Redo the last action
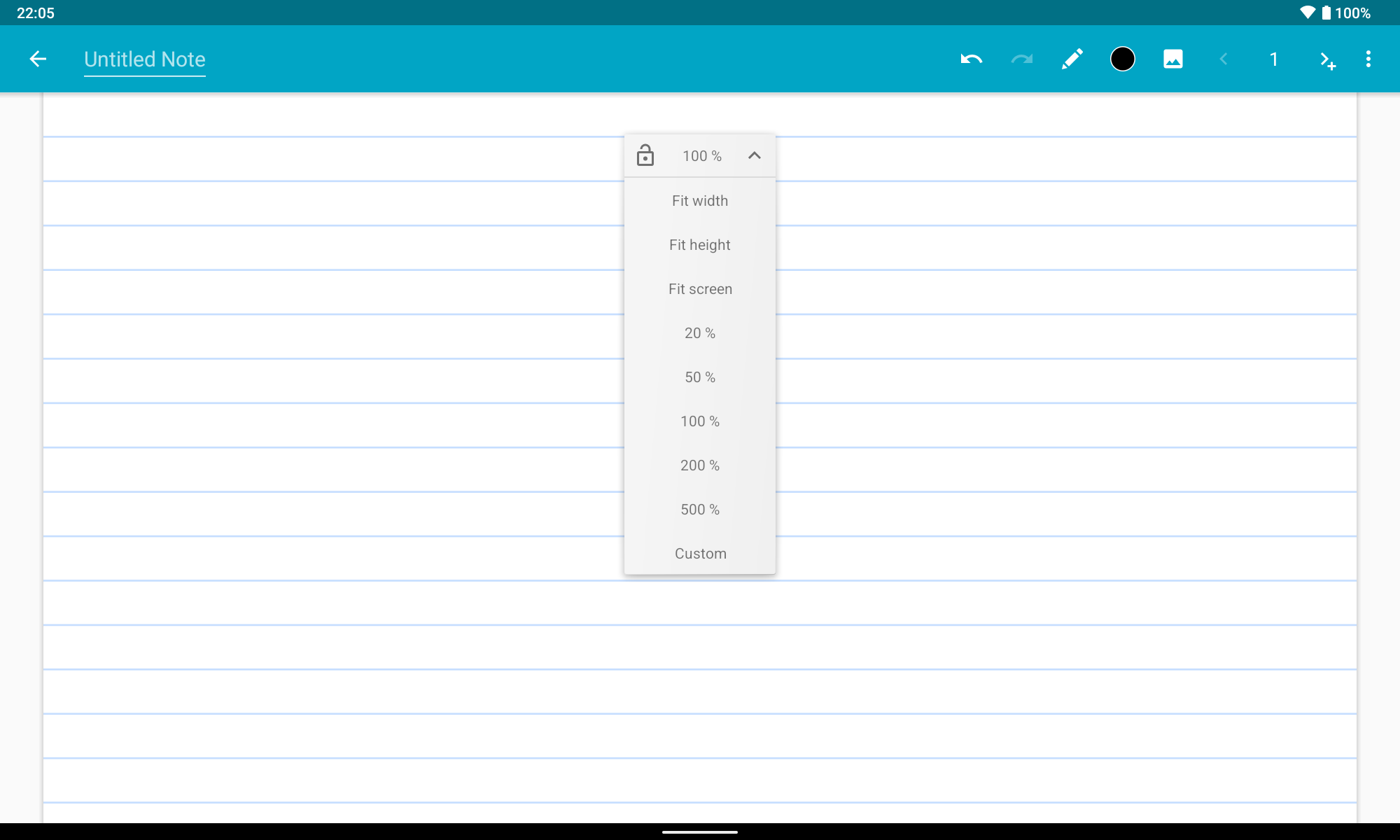 click(x=1021, y=59)
